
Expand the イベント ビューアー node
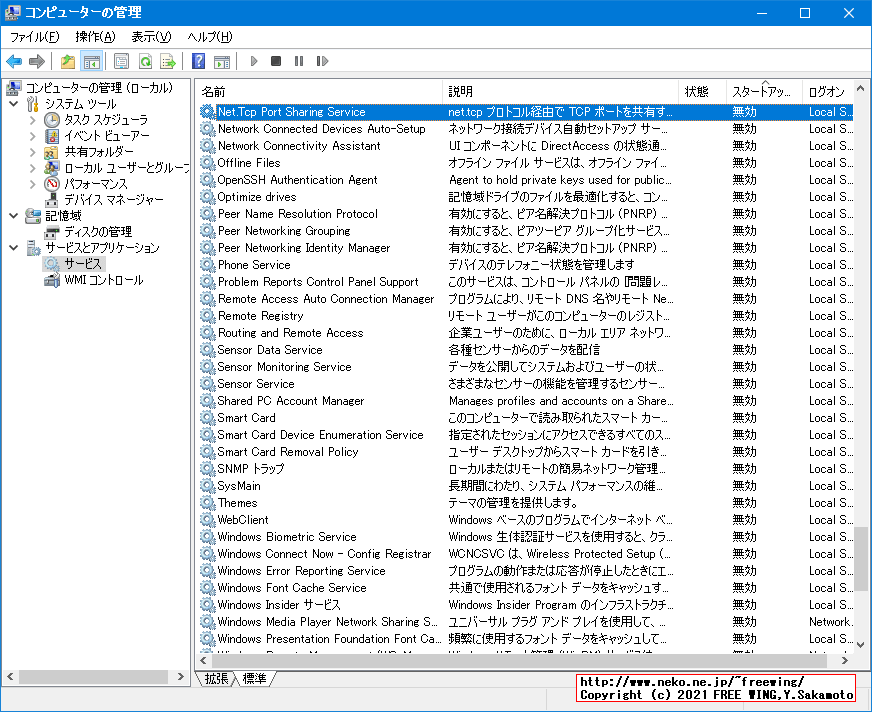tap(33, 137)
